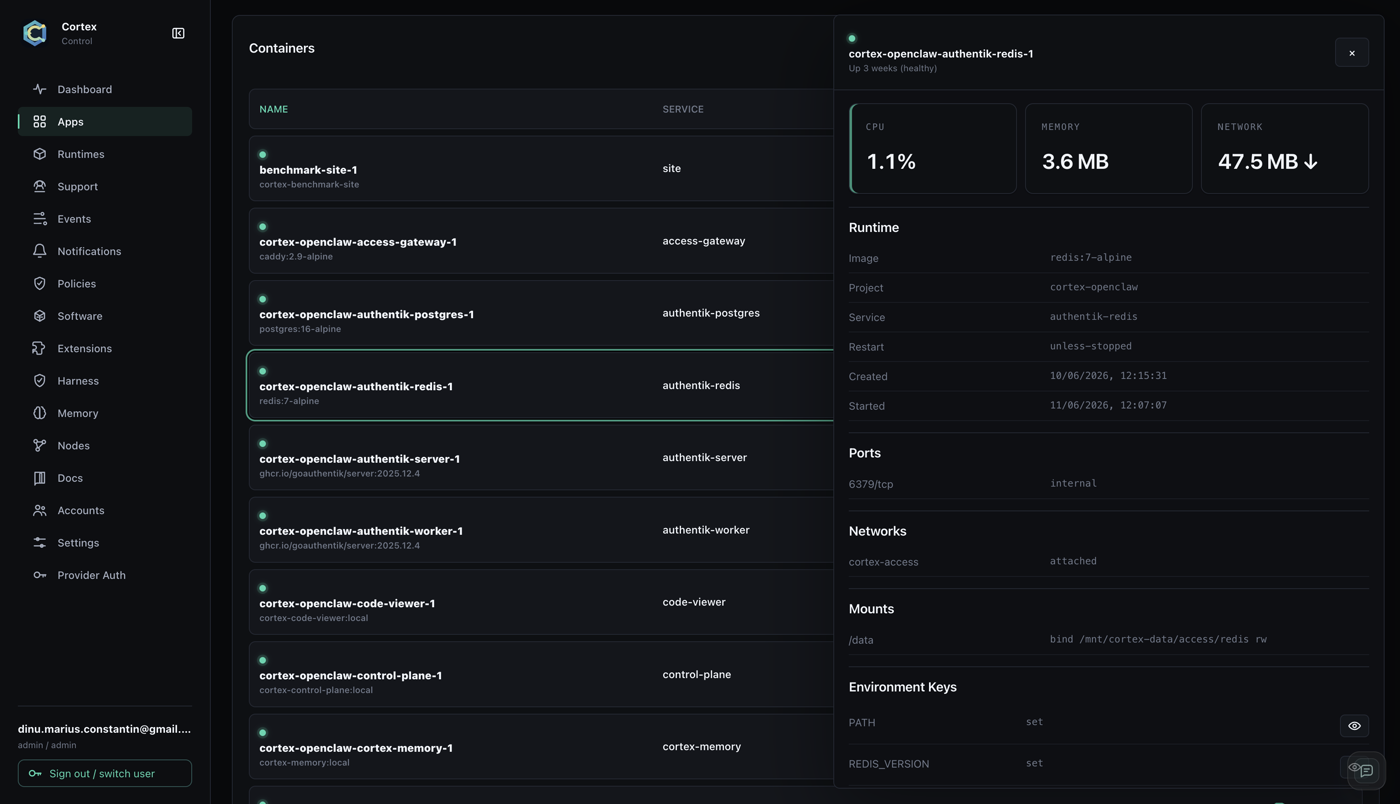
Task: Select cortex-openclaw-access-gateway-1 container
Action: [x=541, y=241]
